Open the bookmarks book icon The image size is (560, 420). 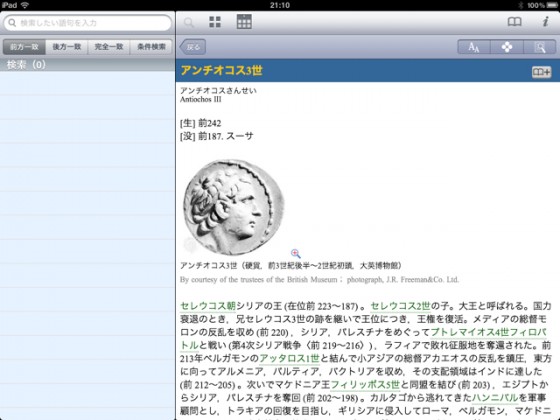[x=514, y=22]
